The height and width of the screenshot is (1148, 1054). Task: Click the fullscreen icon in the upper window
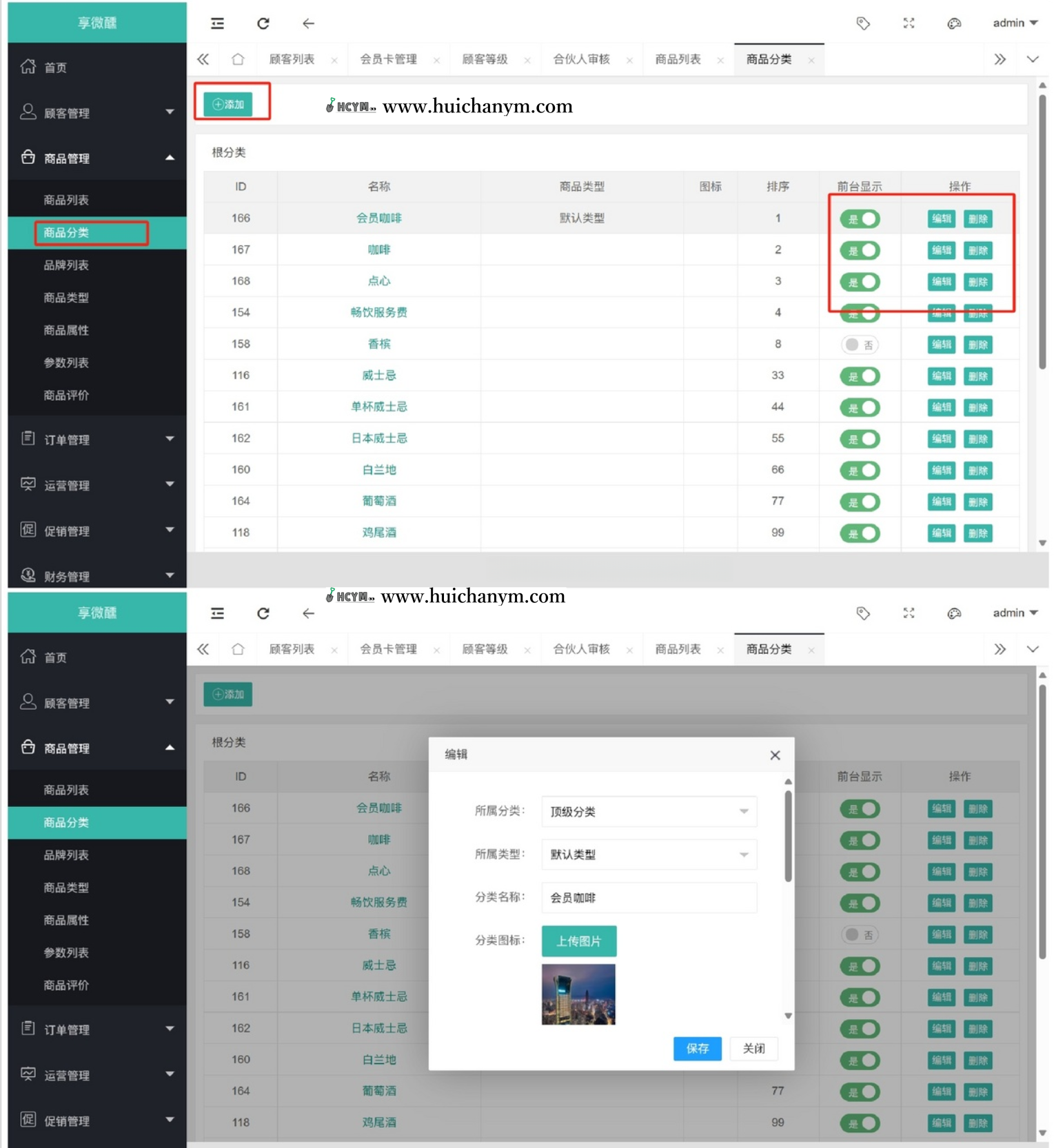909,23
